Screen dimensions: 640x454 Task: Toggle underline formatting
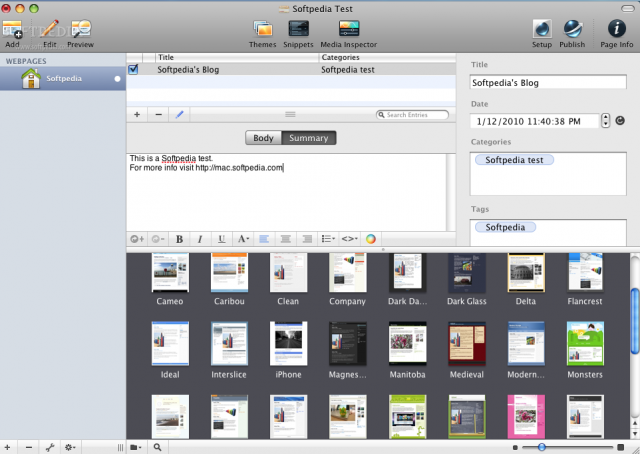(221, 239)
